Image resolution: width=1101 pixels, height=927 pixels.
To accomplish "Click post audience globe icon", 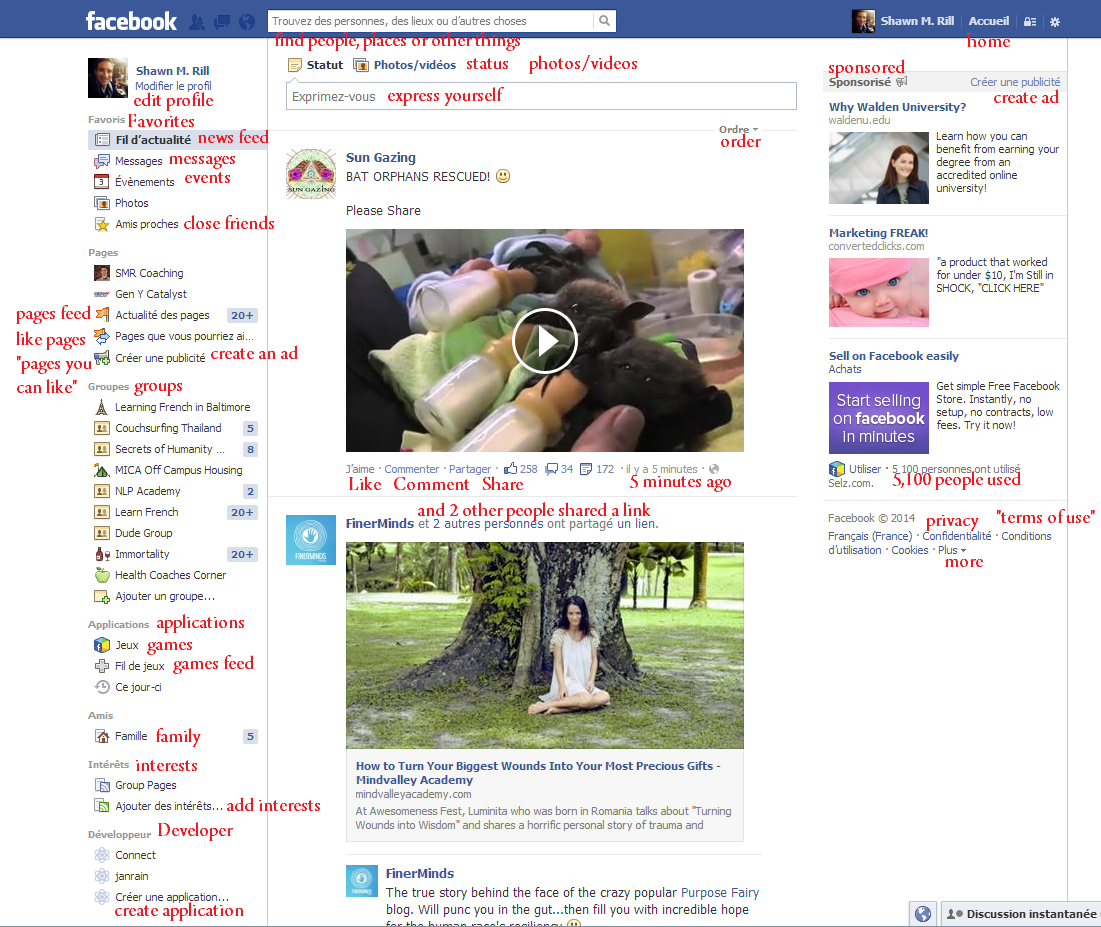I will pyautogui.click(x=714, y=469).
